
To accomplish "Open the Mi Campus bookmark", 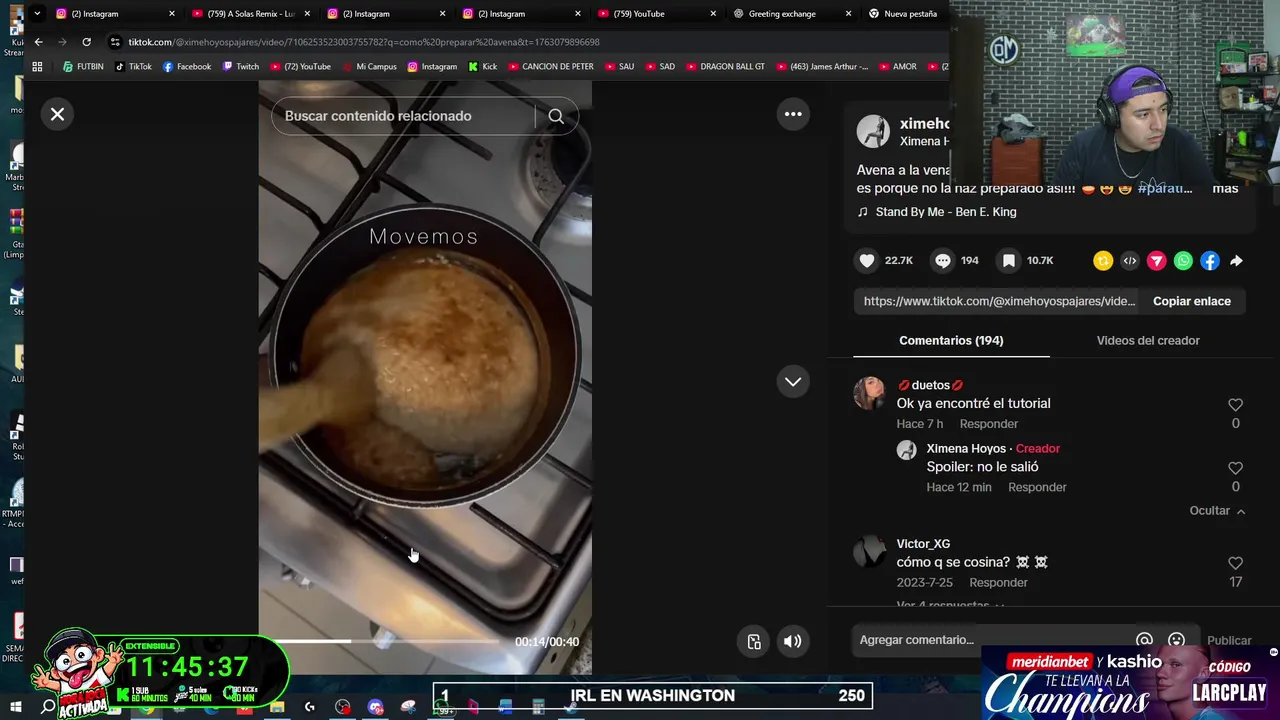I will [x=369, y=67].
